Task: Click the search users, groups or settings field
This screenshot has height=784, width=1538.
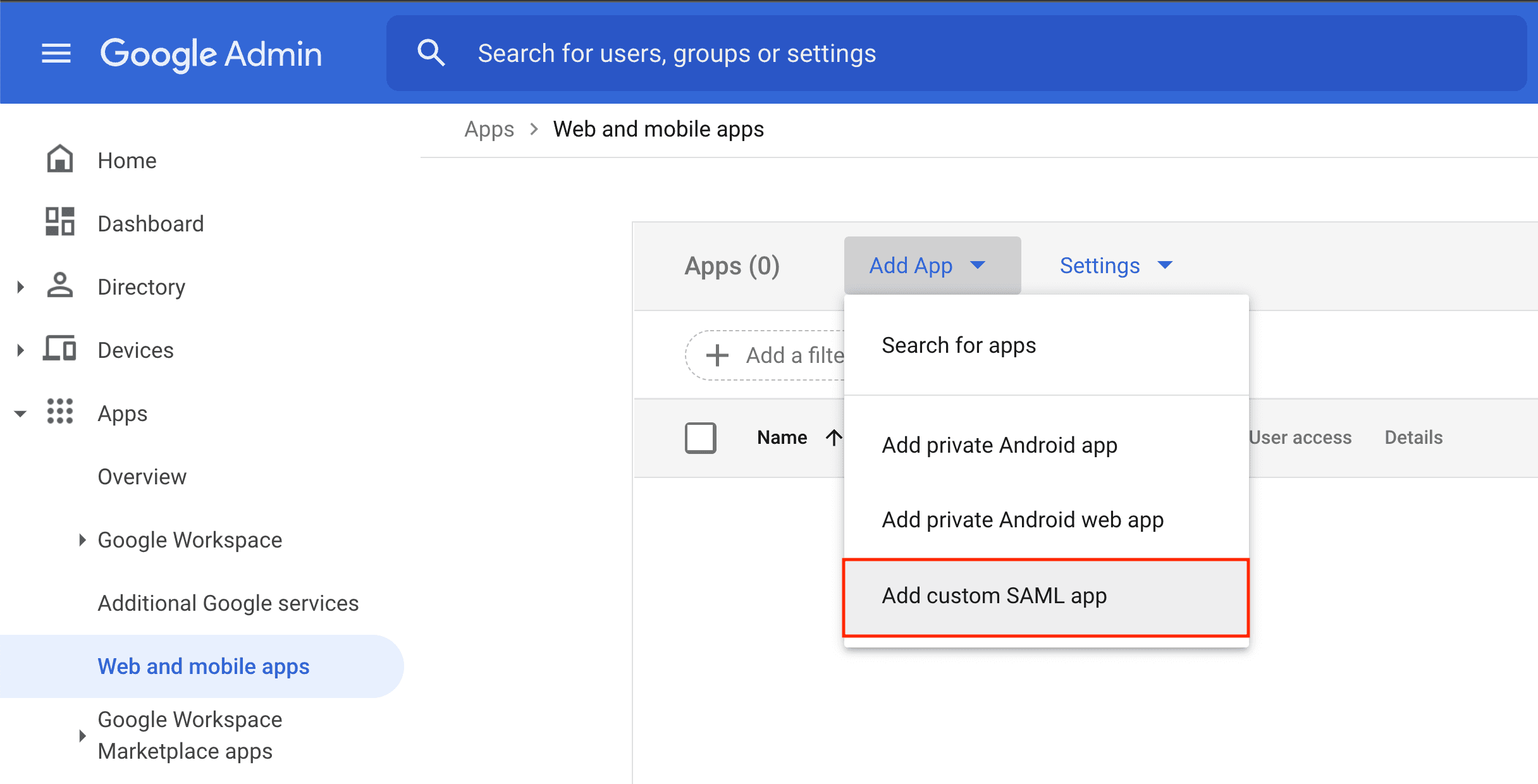Action: point(949,54)
